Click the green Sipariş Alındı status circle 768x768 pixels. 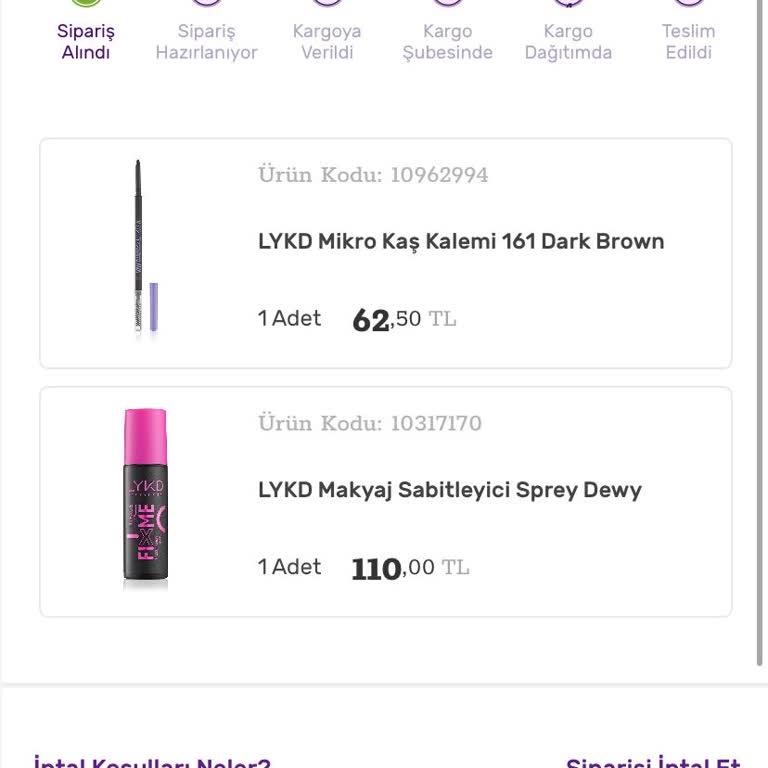[86, 3]
